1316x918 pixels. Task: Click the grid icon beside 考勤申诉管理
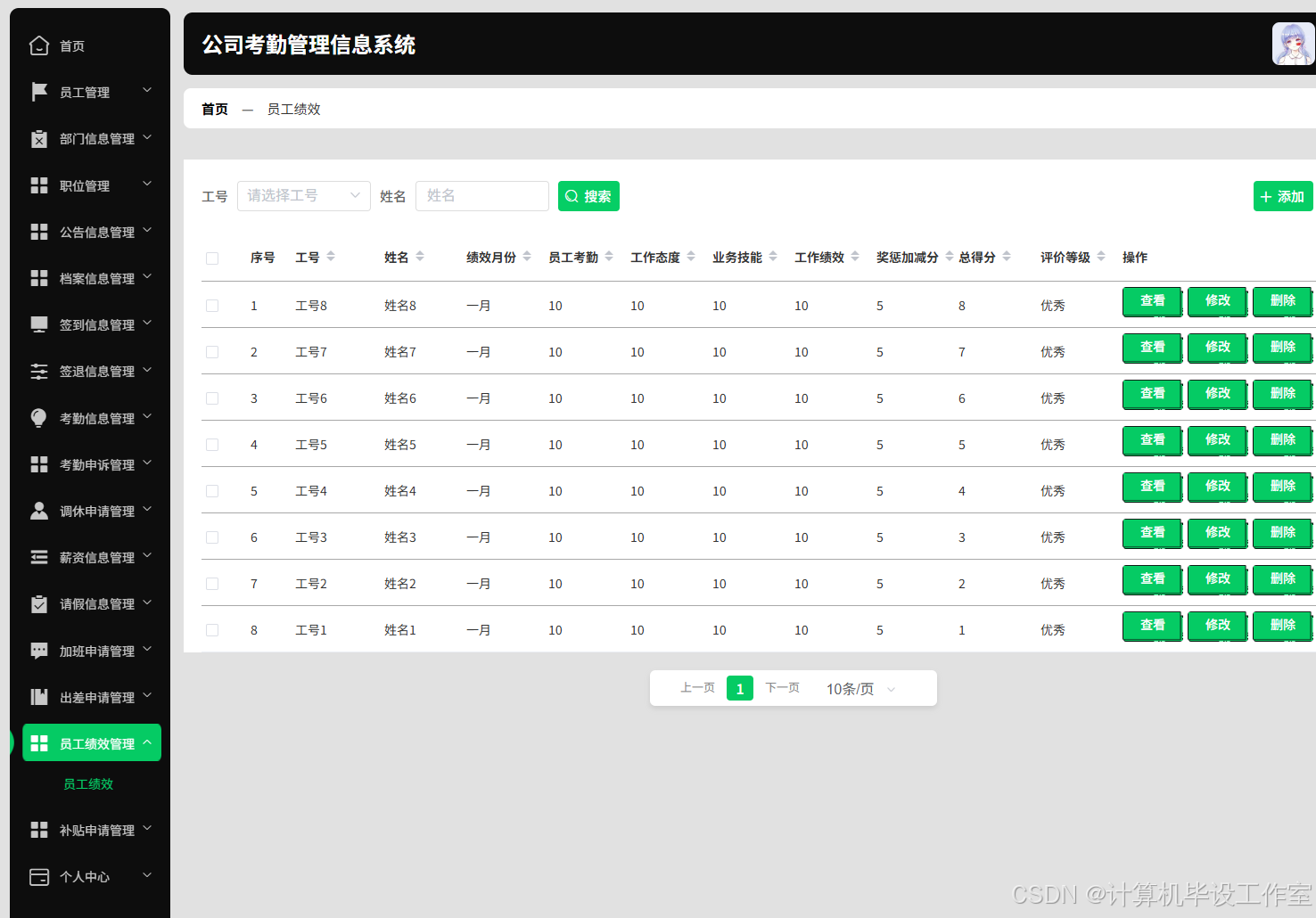39,464
